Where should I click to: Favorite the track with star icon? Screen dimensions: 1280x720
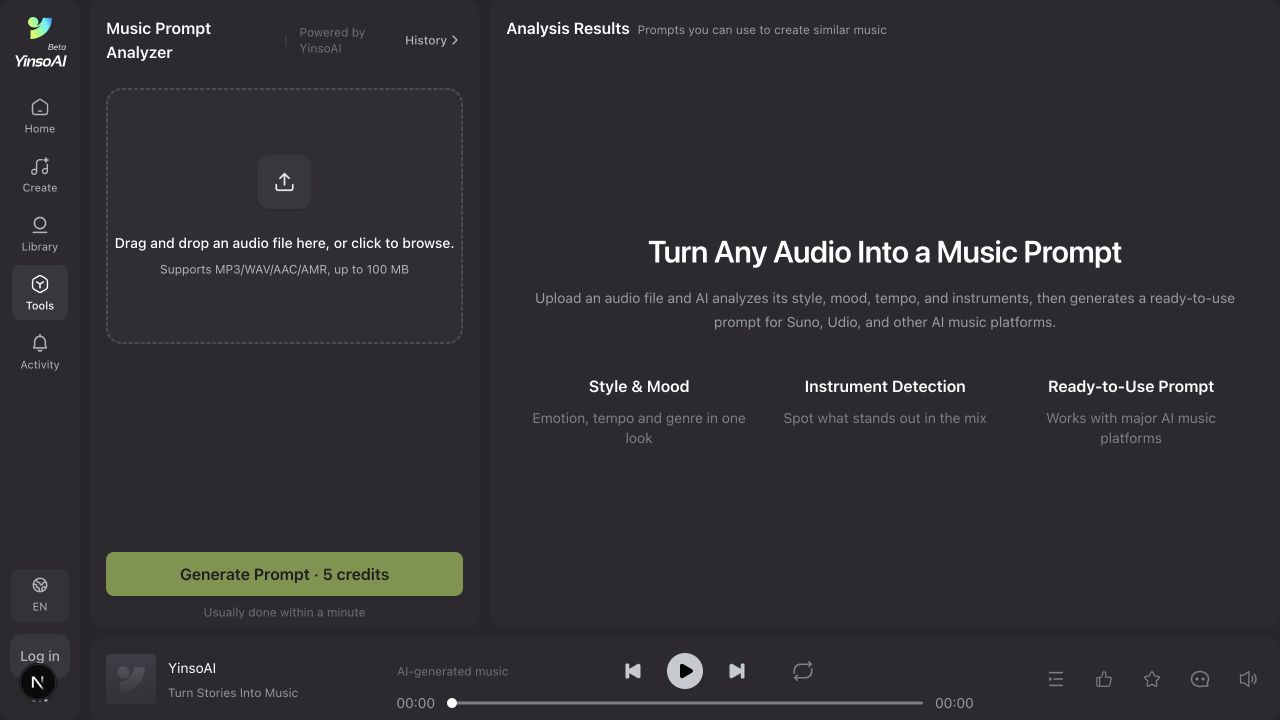[1152, 679]
